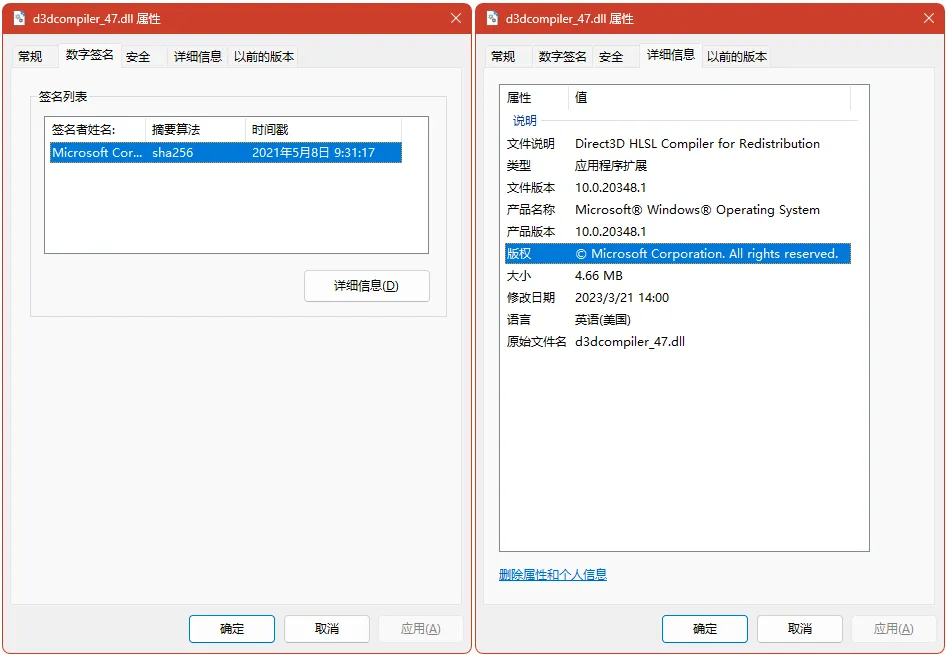
Task: Click the 属性 column header
Action: pyautogui.click(x=535, y=98)
